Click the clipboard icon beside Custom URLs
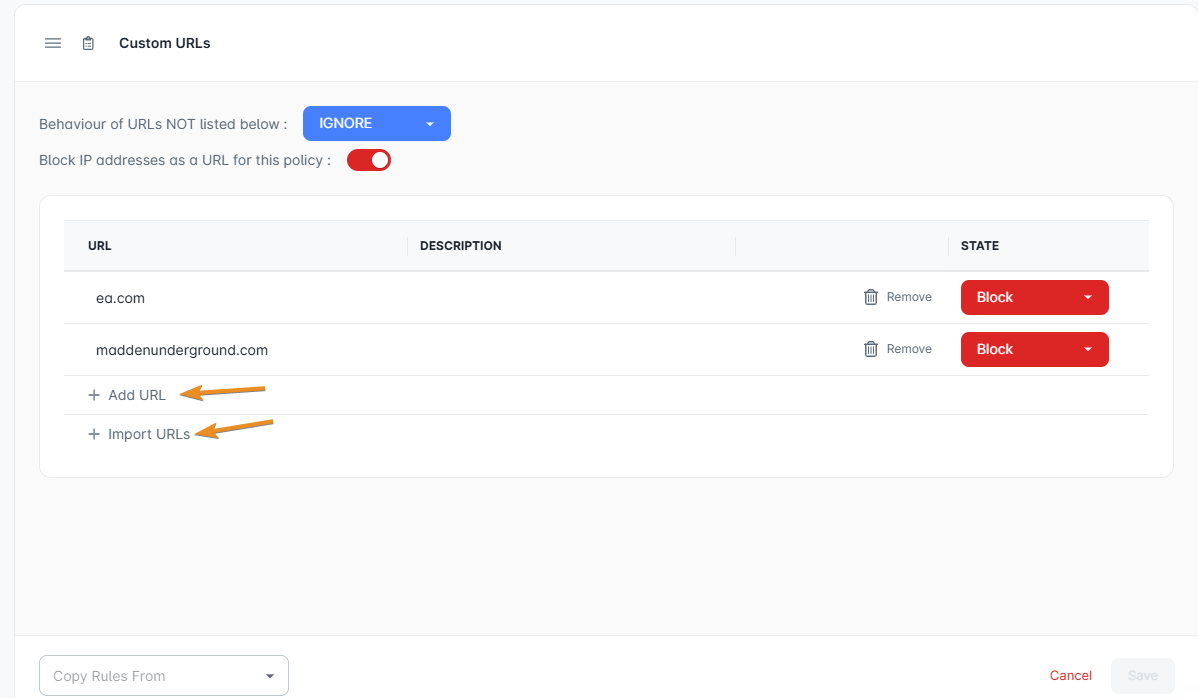The width and height of the screenshot is (1198, 698). 89,44
